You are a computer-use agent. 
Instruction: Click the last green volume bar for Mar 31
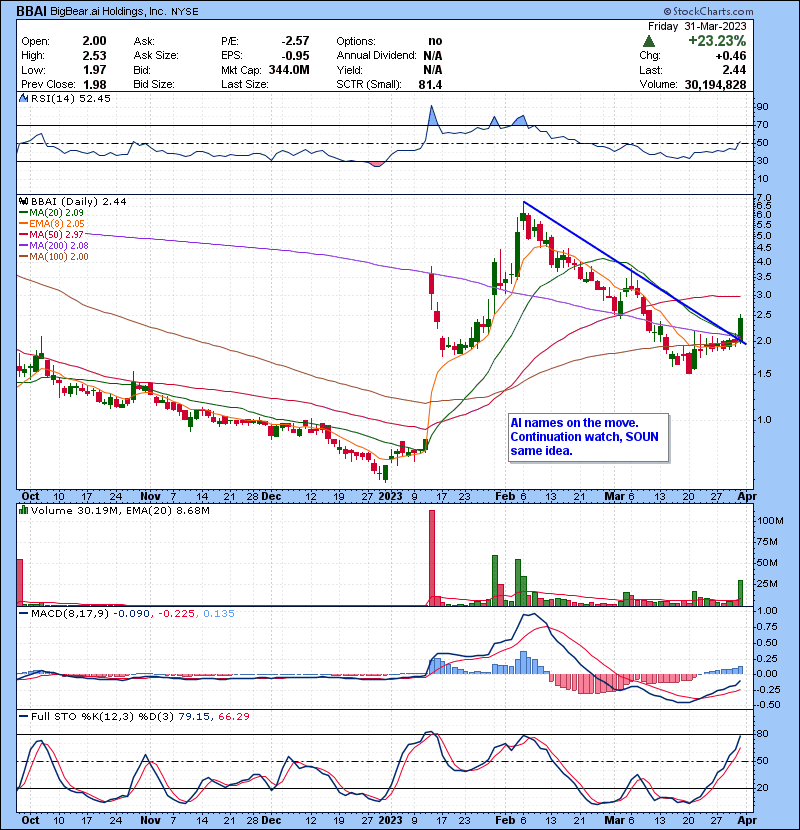740,593
